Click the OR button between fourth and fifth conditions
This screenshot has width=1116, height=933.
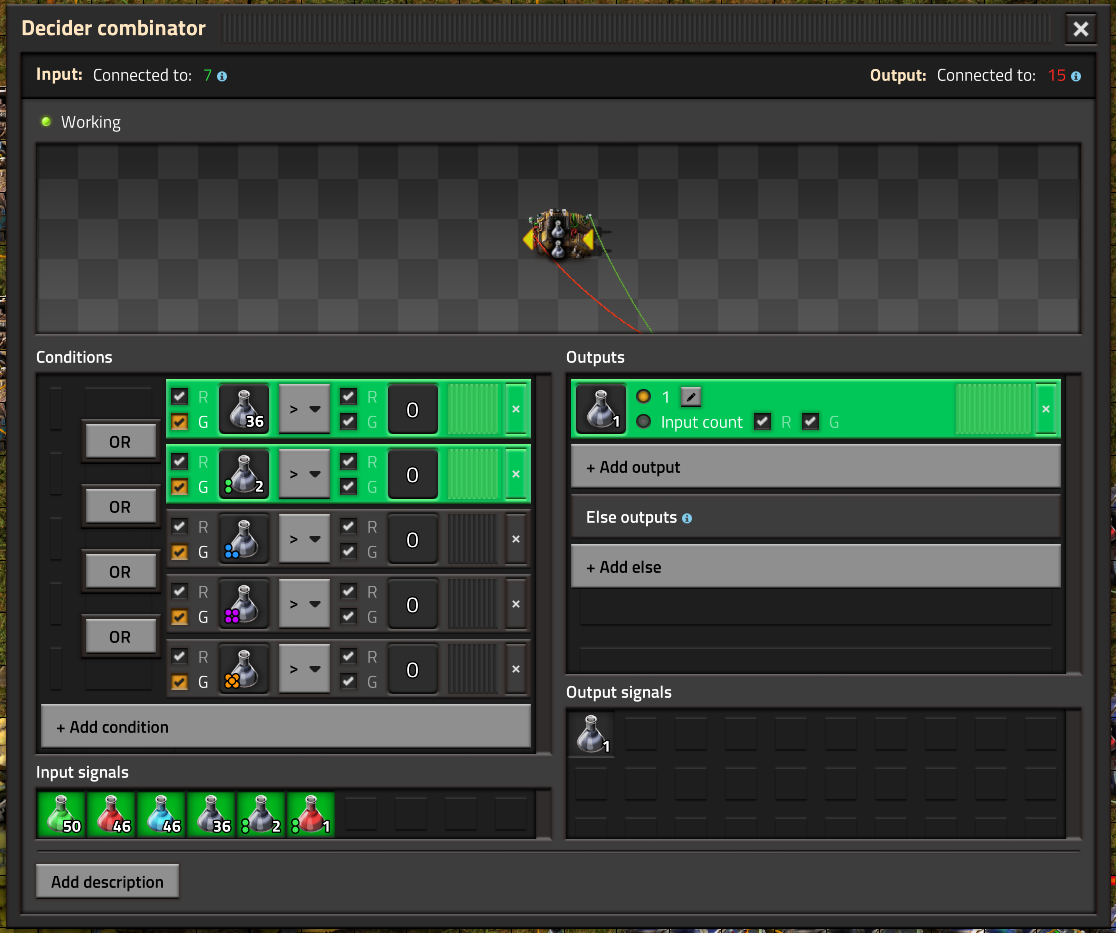[x=120, y=636]
